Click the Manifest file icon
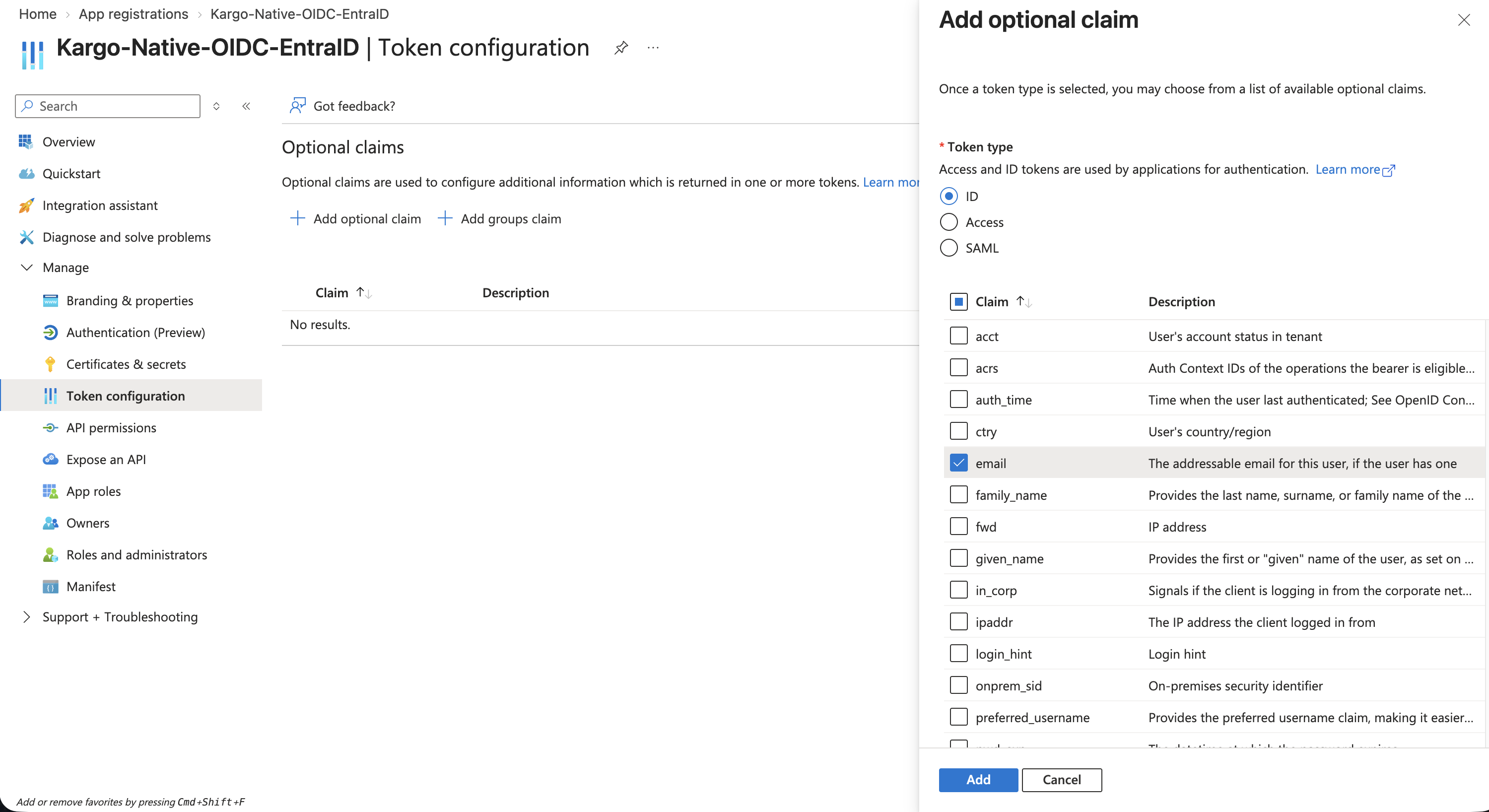 coord(50,587)
